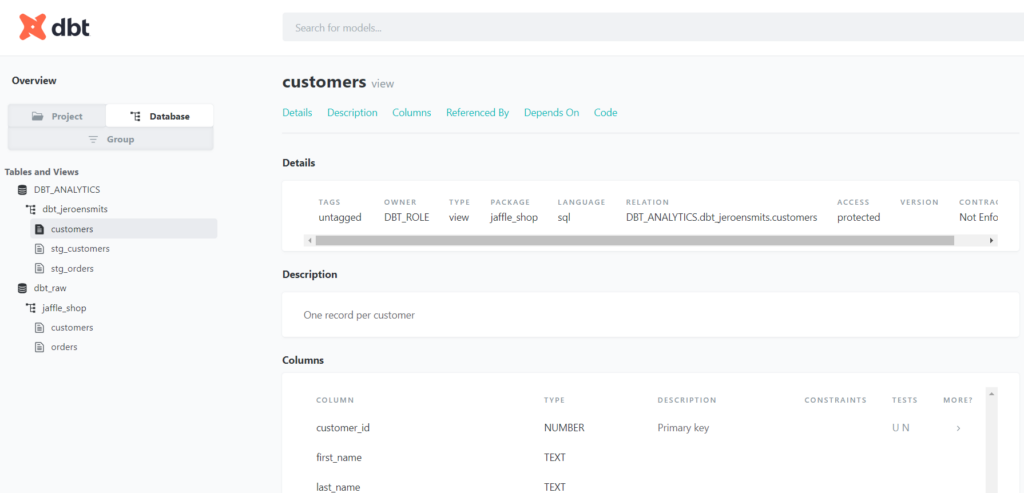This screenshot has height=493, width=1024.
Task: Click the protected access value
Action: click(x=859, y=217)
